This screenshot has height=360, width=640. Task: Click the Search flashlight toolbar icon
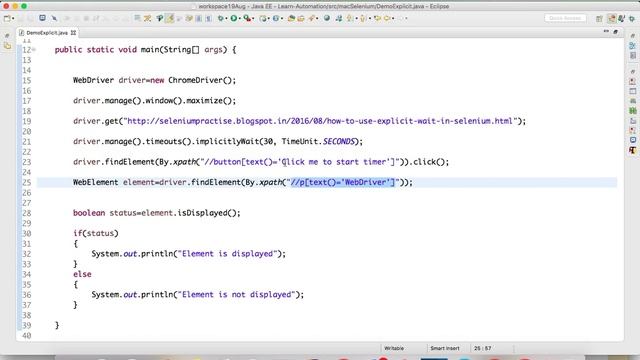point(312,18)
